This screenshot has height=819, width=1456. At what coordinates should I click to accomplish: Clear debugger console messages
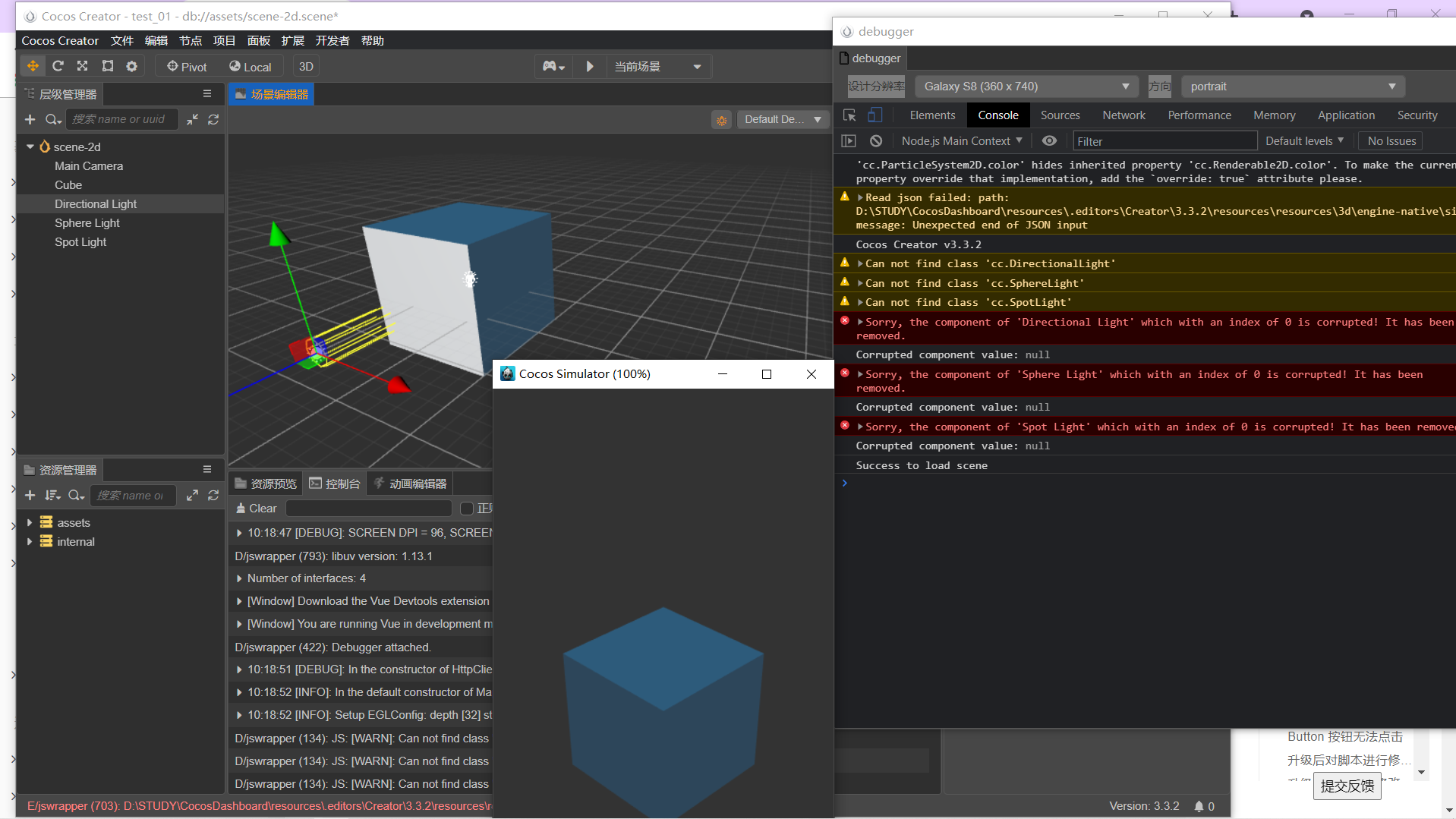pyautogui.click(x=876, y=141)
